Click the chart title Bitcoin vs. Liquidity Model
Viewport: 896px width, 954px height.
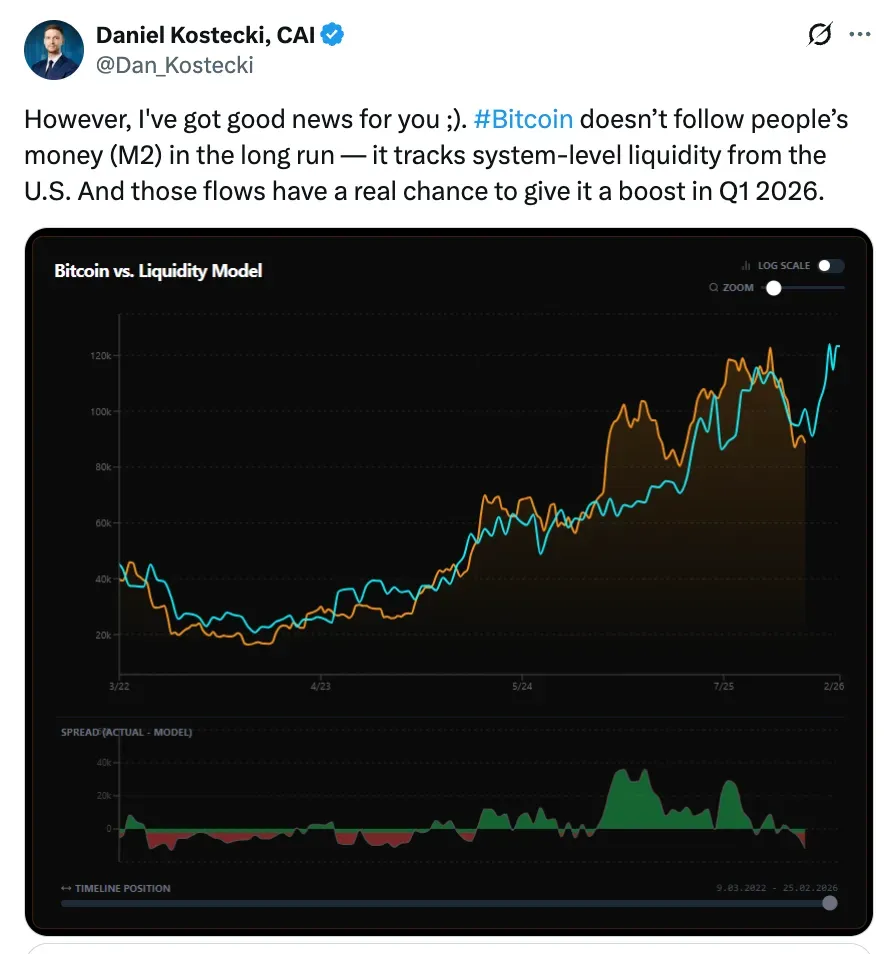tap(158, 270)
